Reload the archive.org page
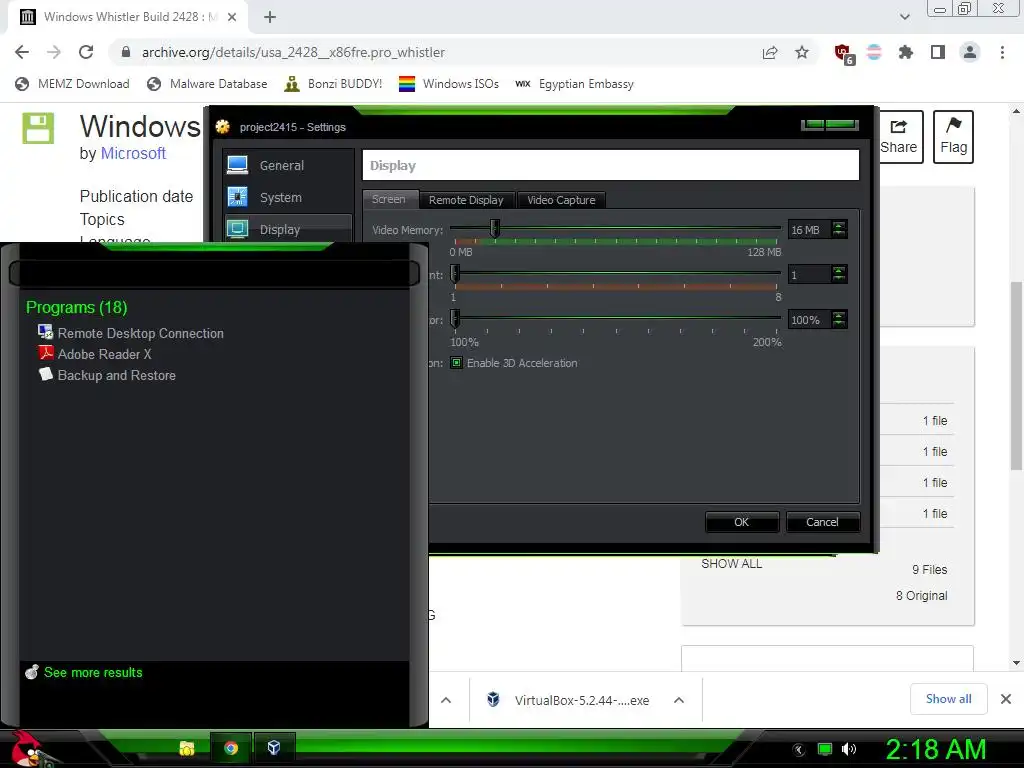Screen dimensions: 1024x768 (86, 52)
